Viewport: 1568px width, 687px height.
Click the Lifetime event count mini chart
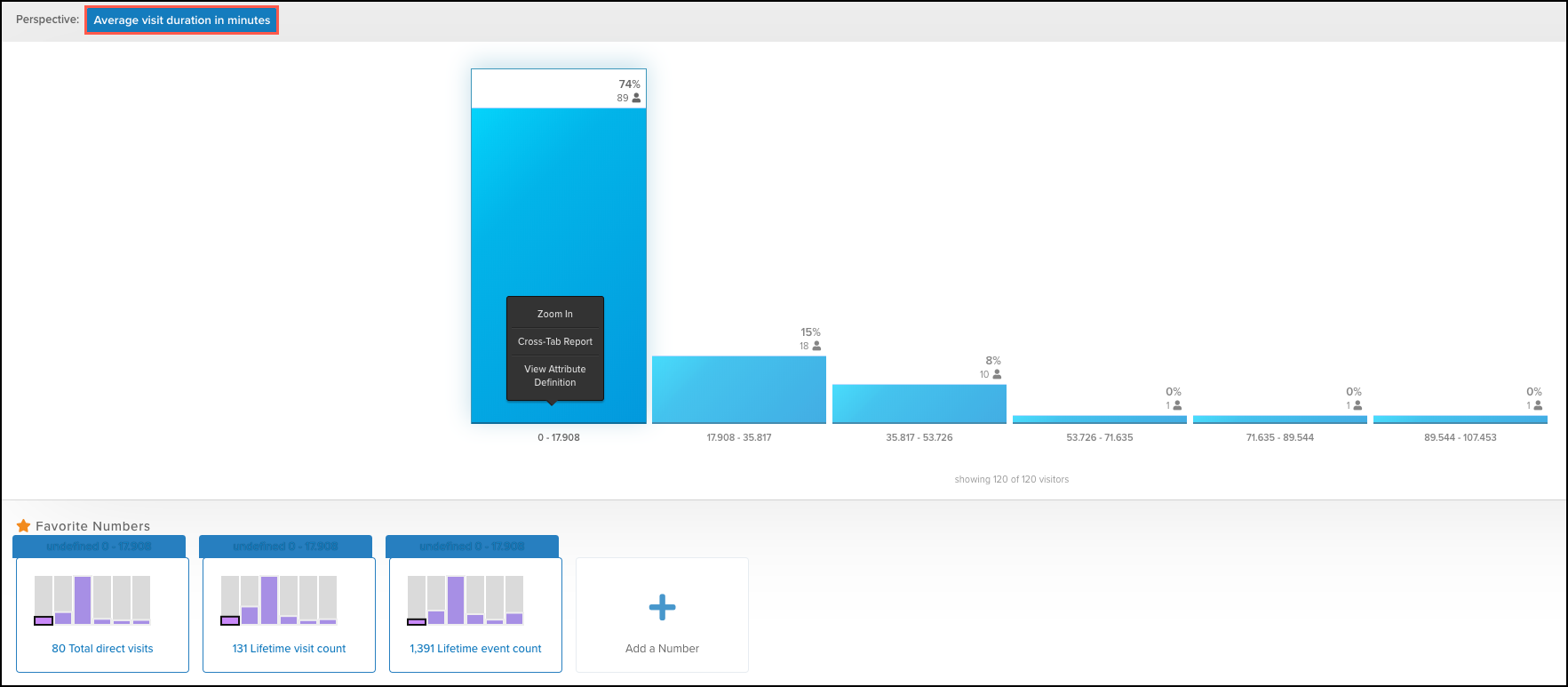[x=466, y=600]
